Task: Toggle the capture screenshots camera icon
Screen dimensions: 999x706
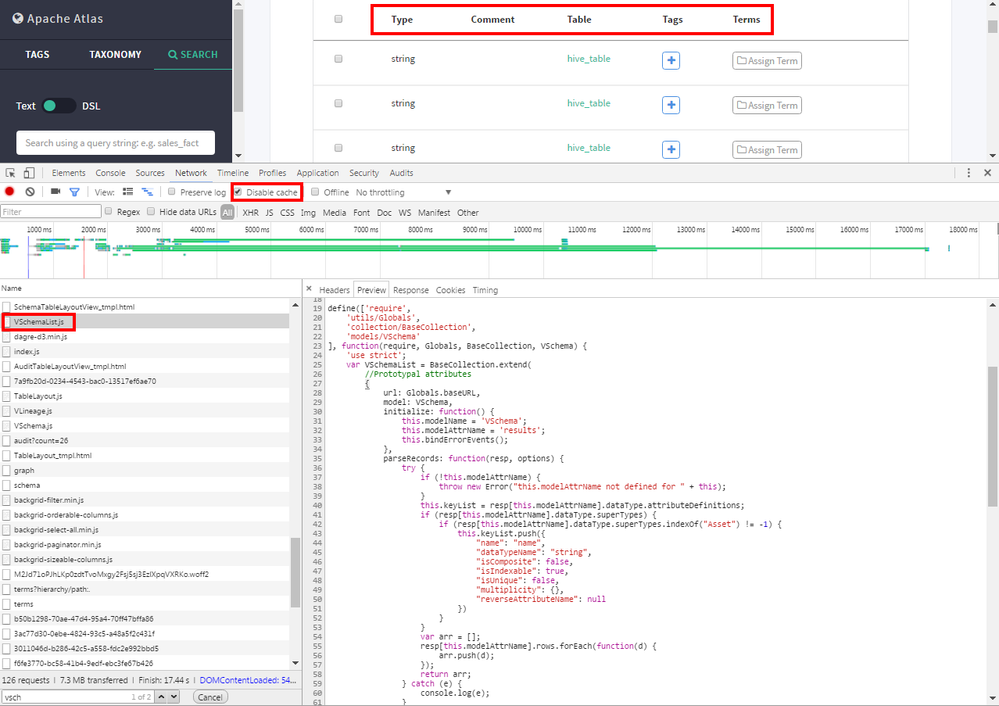Action: click(56, 192)
